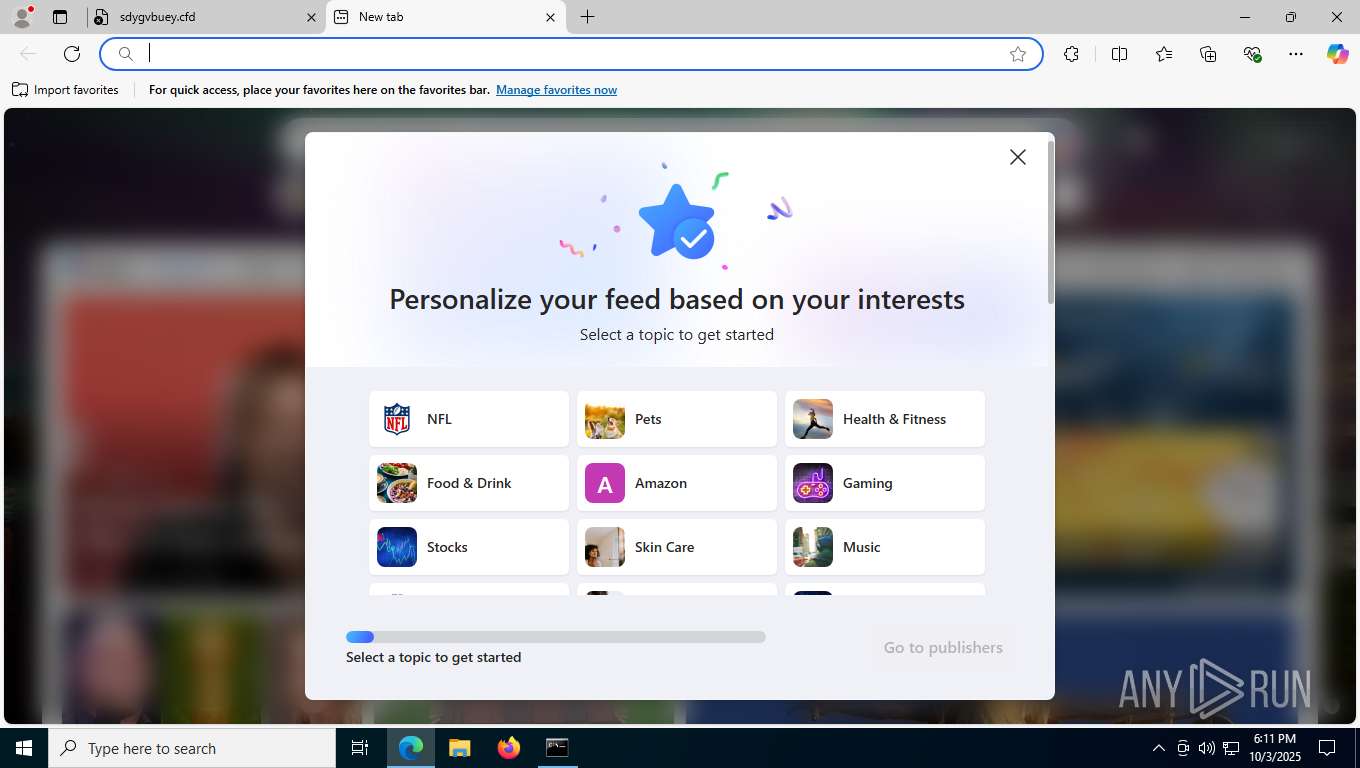Open the Manage favorites now link
Viewport: 1360px width, 768px height.
tap(556, 90)
